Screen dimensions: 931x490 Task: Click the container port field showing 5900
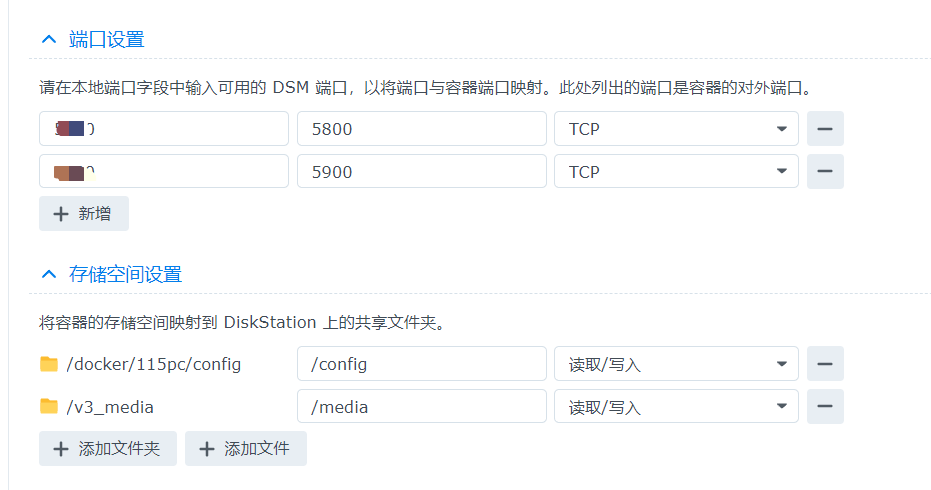pos(422,171)
